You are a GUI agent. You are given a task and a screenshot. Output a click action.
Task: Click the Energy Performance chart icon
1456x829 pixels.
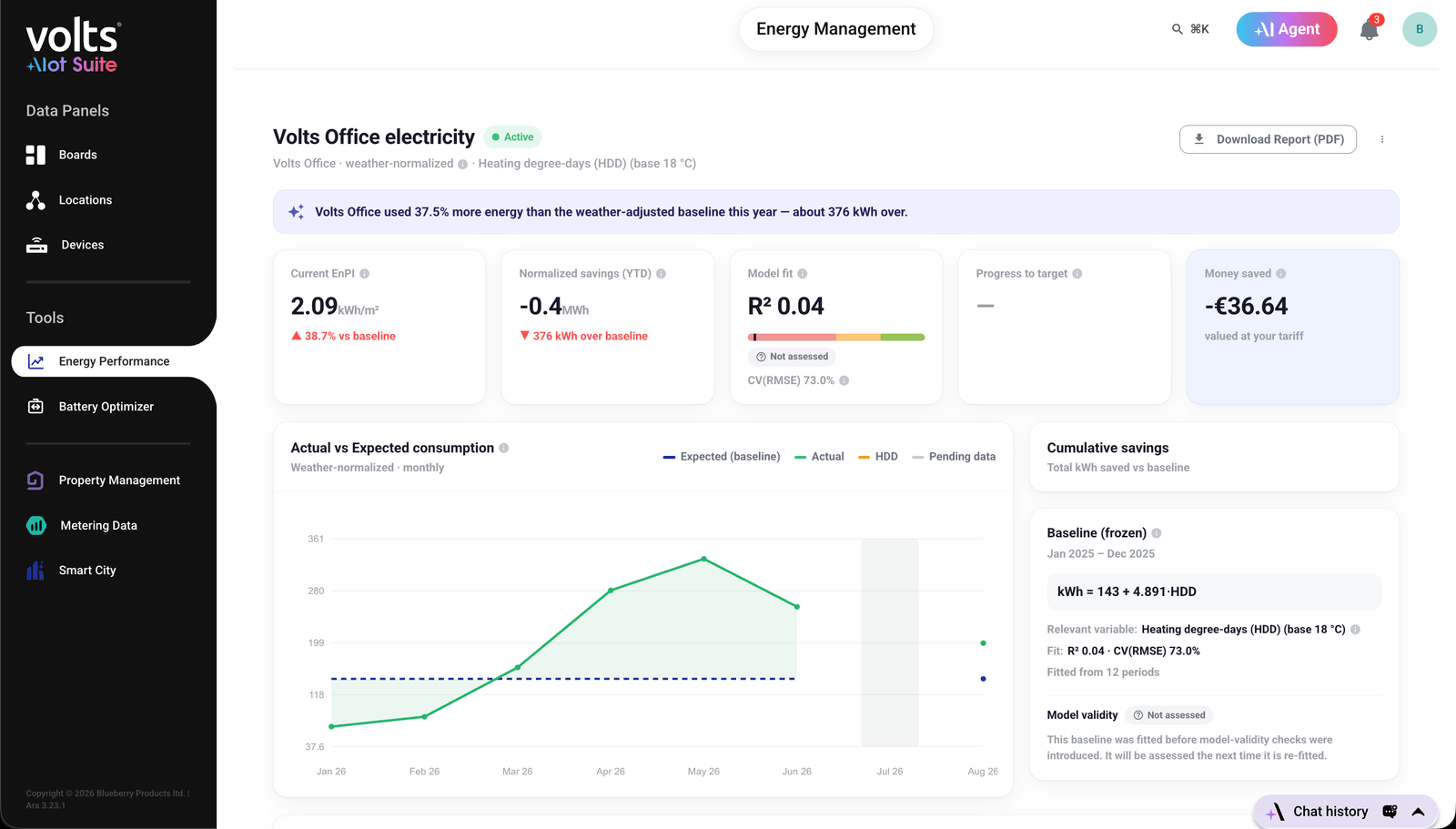(x=35, y=361)
